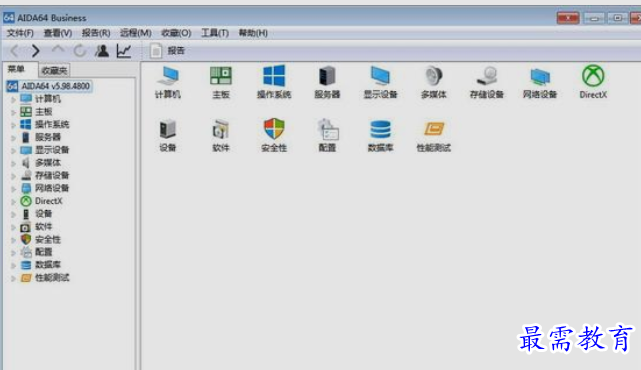Viewport: 641px width, 370px height.
Task: Open the 文件(F) menu
Action: [x=20, y=33]
